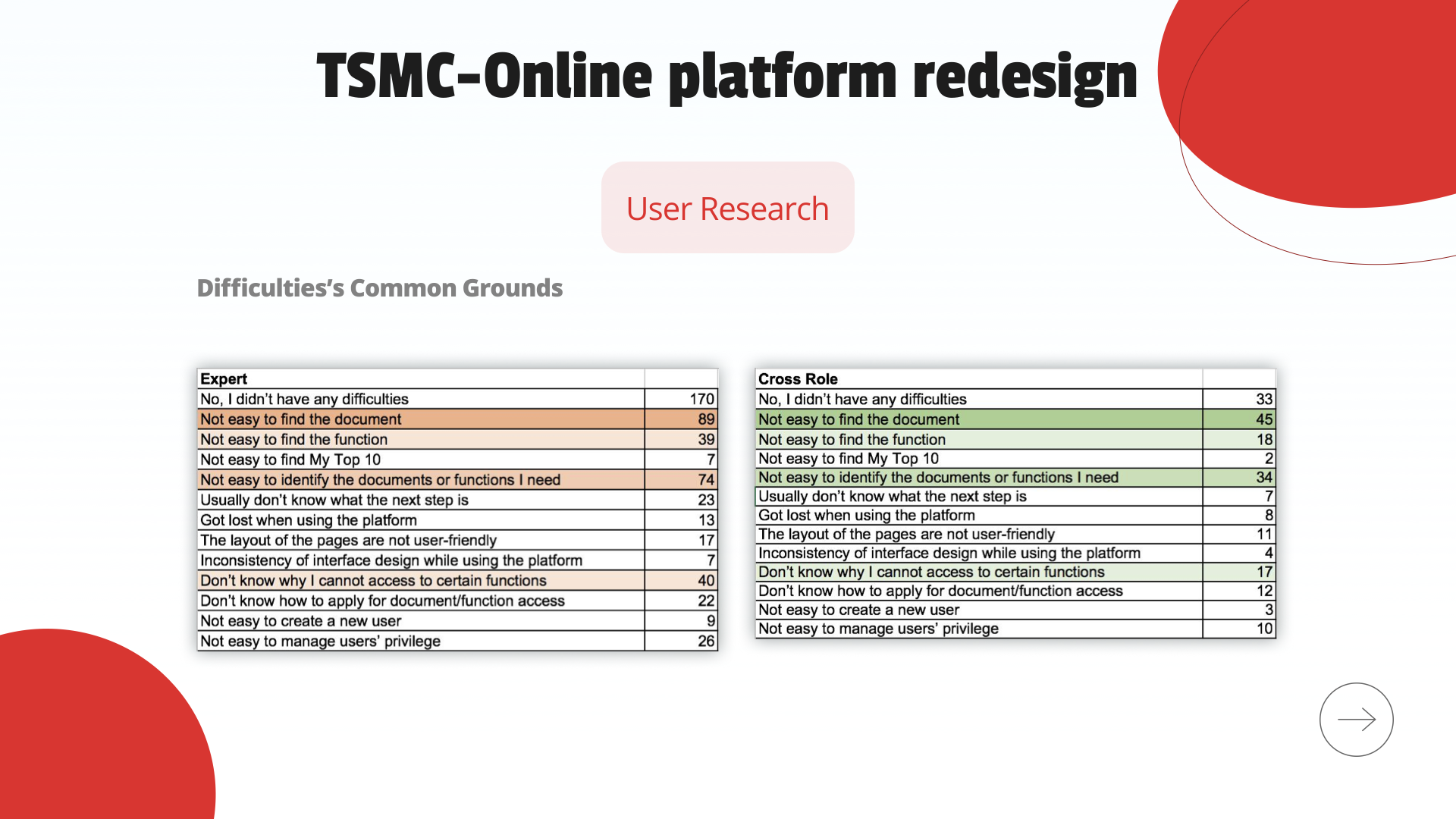1456x819 pixels.
Task: Click the value 3 in Cross Role table
Action: [1269, 610]
